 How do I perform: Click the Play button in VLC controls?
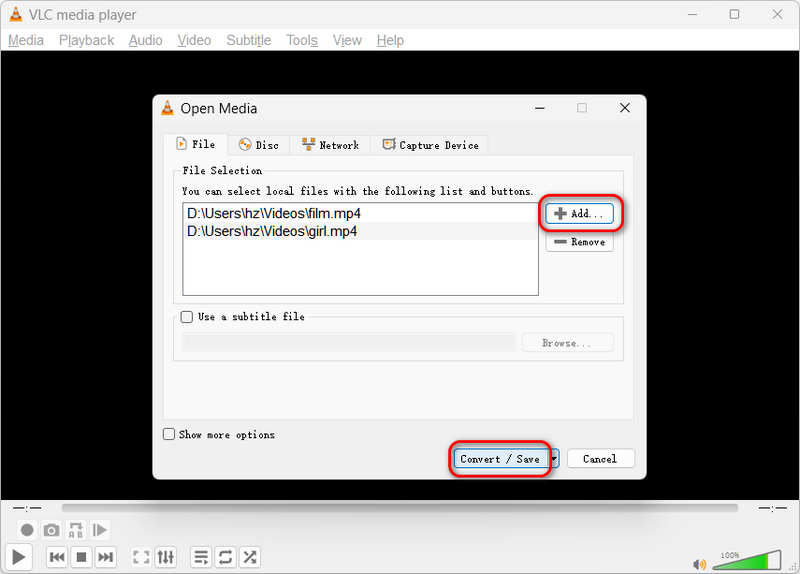(x=18, y=557)
